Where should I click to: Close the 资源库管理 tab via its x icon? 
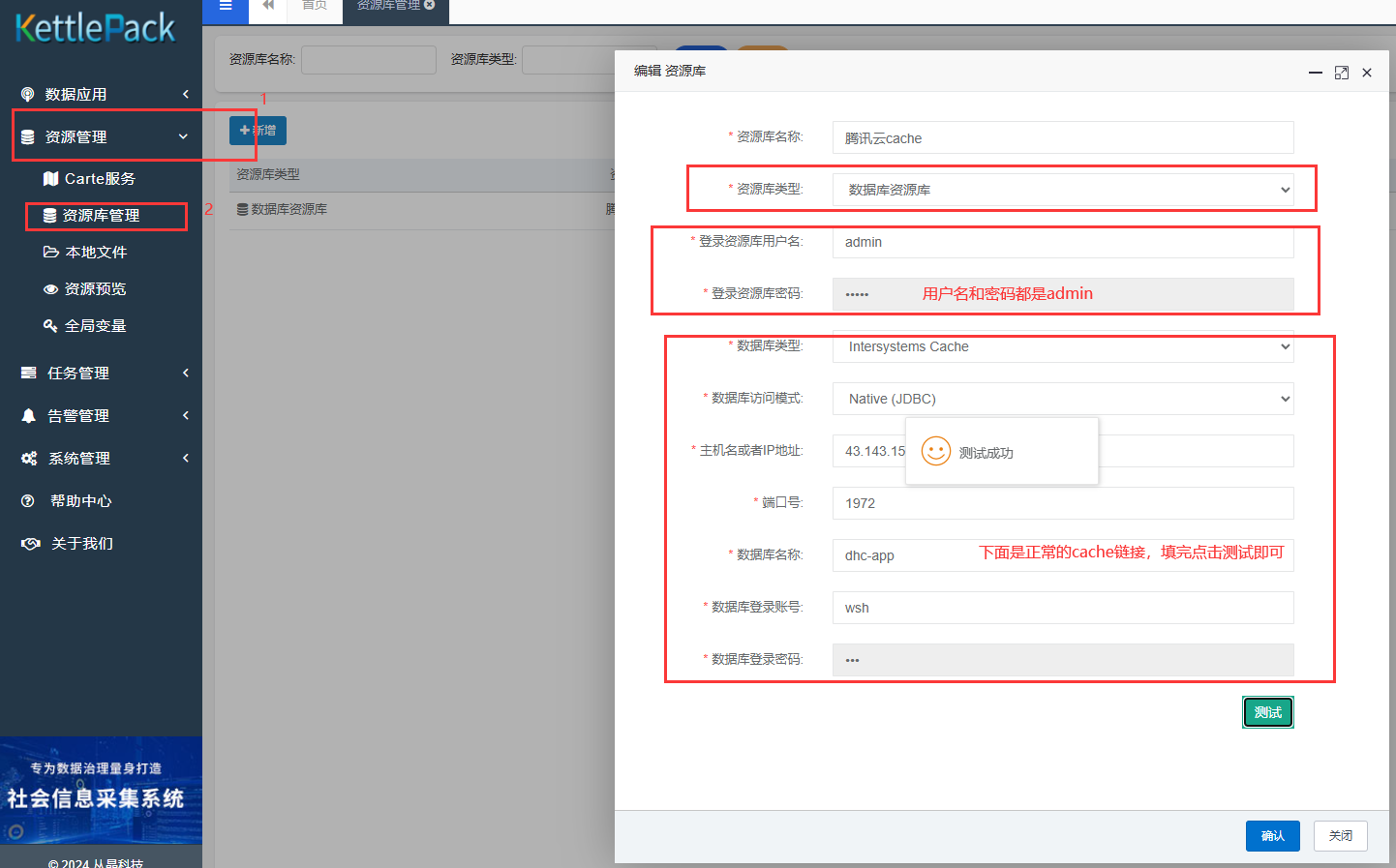click(x=430, y=5)
